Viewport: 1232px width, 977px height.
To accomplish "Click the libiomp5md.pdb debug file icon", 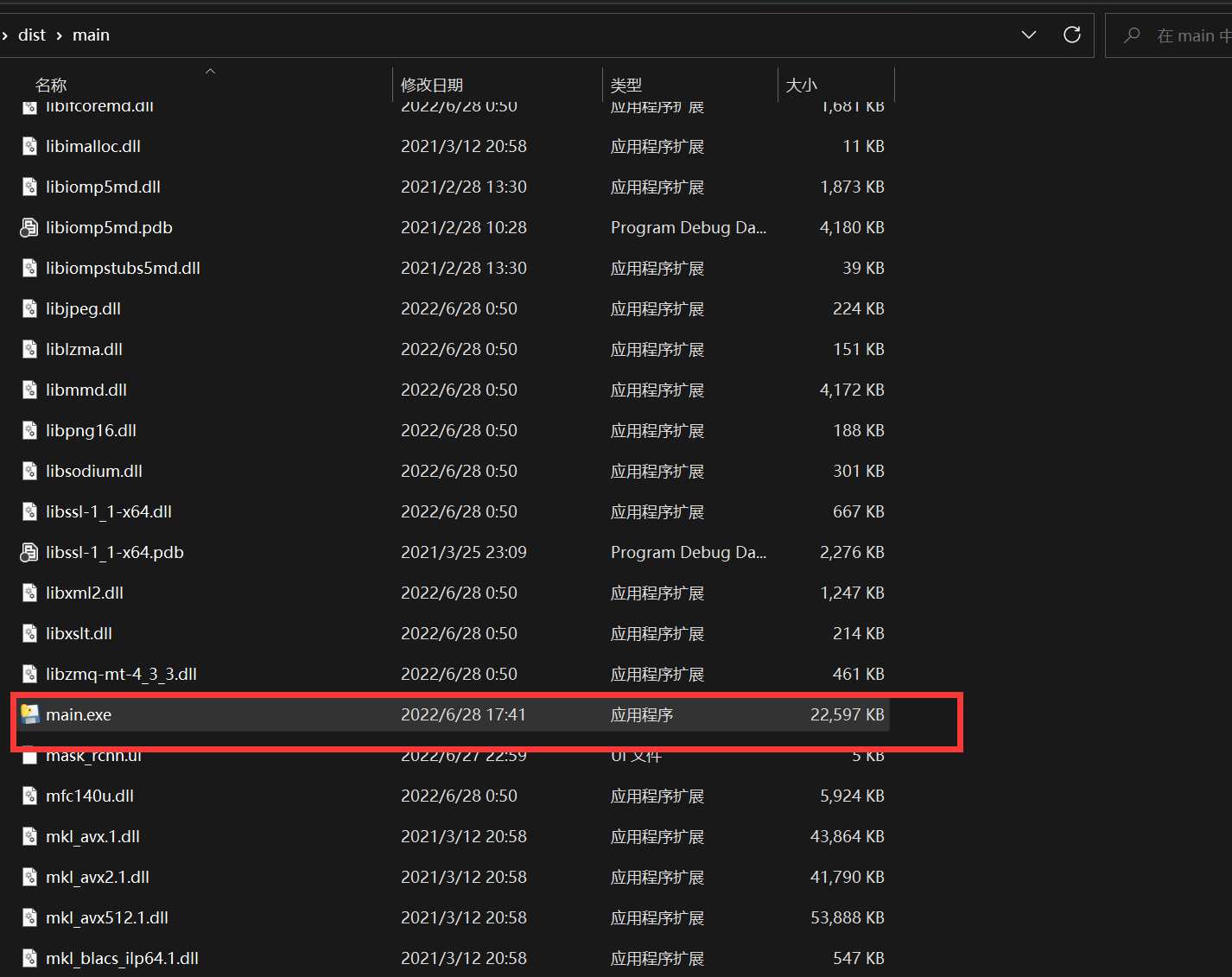I will (29, 227).
